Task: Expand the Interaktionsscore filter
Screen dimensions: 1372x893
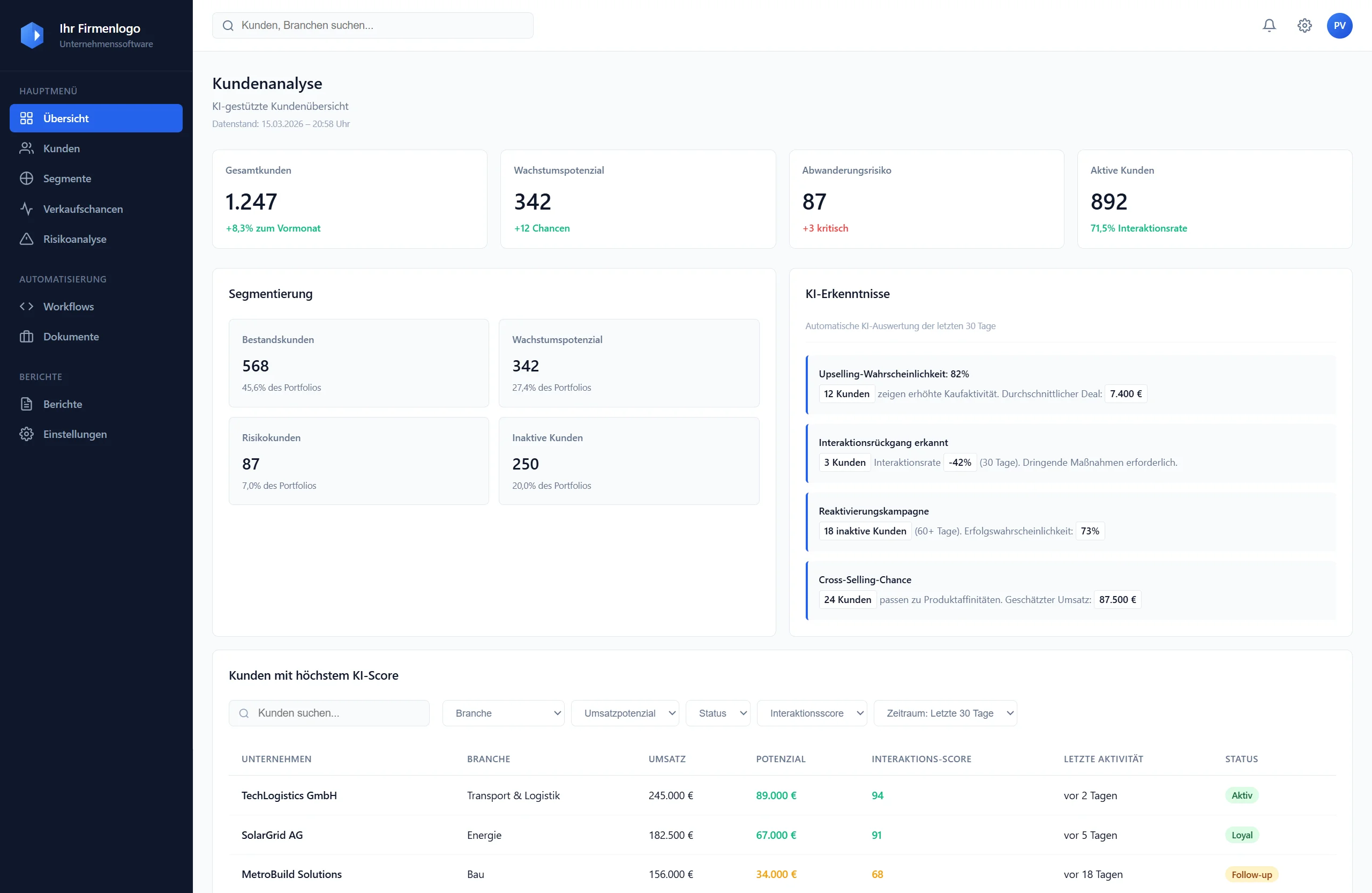Action: click(812, 713)
